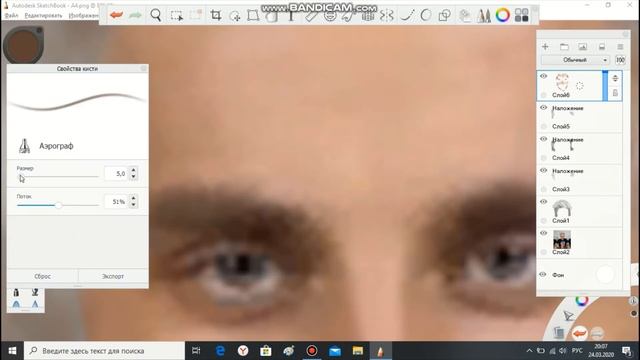Screen dimensions: 640x360
Task: Click the layer opacity field 100
Action: pyautogui.click(x=620, y=60)
